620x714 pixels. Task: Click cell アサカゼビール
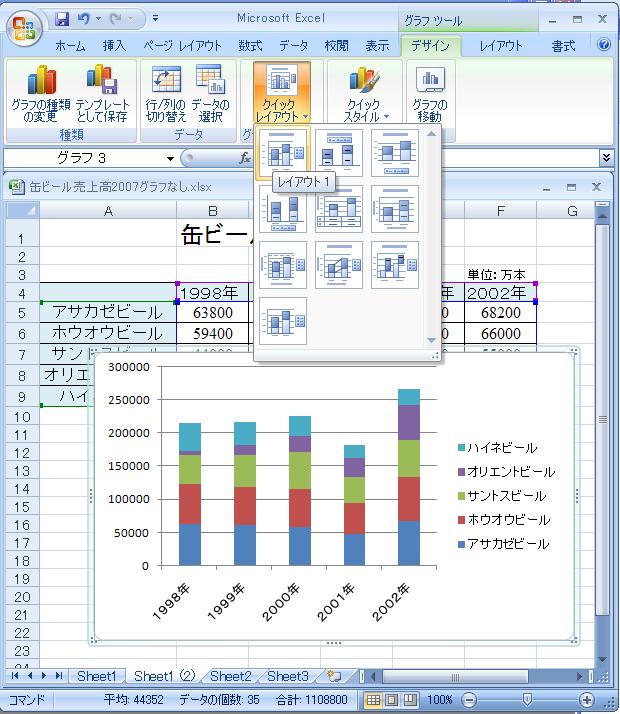(108, 312)
